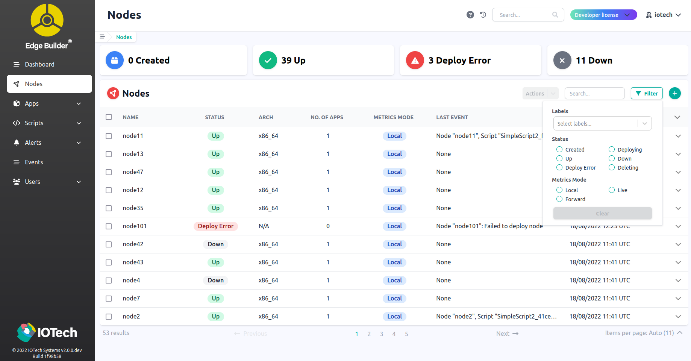Click the 11 Down summary card
Image resolution: width=691 pixels, height=361 pixels.
[617, 60]
